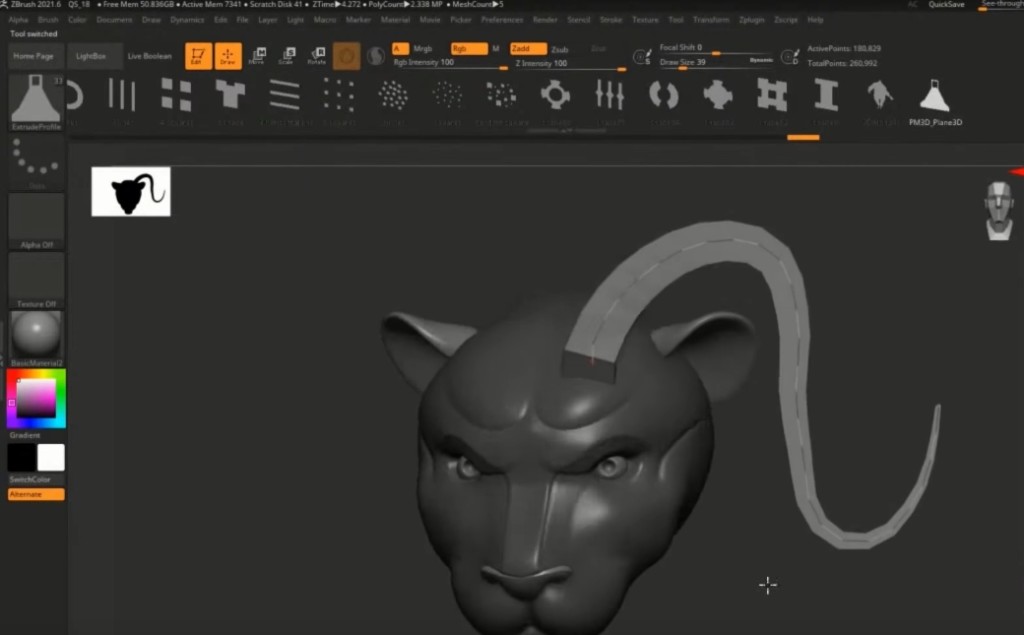Select the ExtrudeProfile brush thumbnail
Screen dimensions: 1024x635
pos(36,100)
